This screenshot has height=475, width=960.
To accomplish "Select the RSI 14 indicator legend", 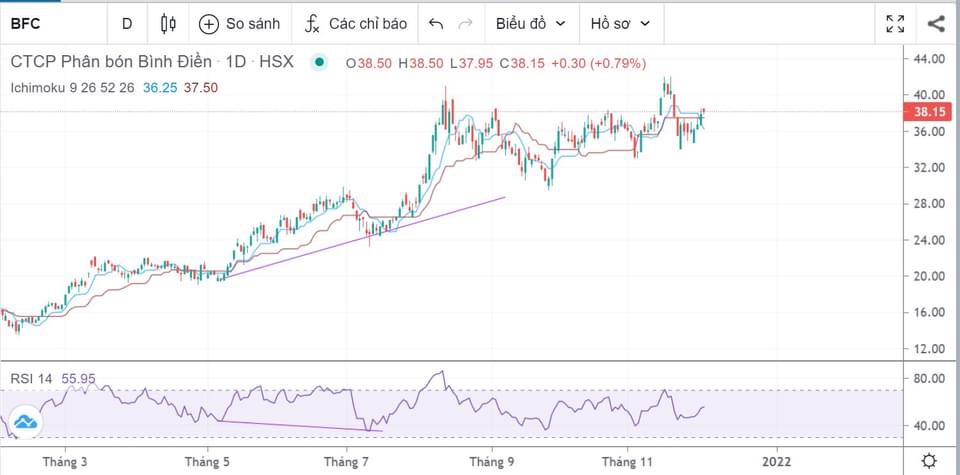I will coord(31,379).
